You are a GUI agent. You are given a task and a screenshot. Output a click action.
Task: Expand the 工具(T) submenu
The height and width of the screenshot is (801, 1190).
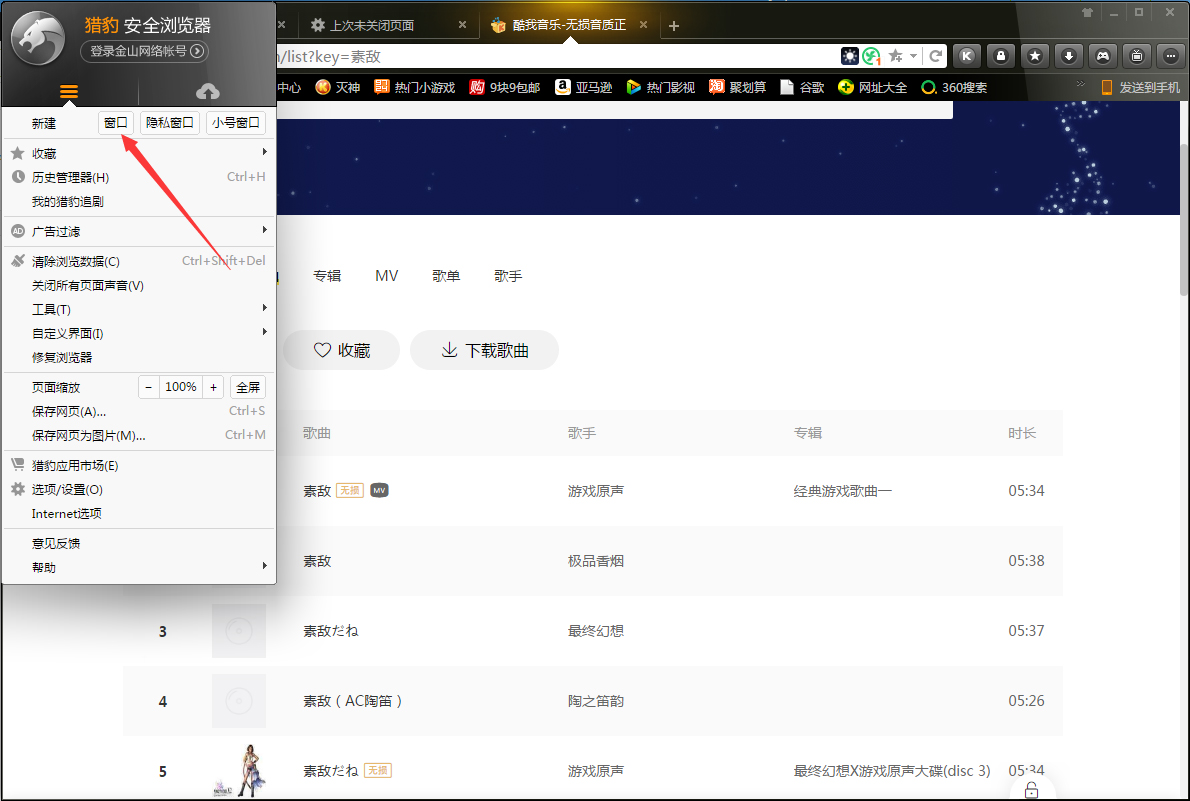50,309
